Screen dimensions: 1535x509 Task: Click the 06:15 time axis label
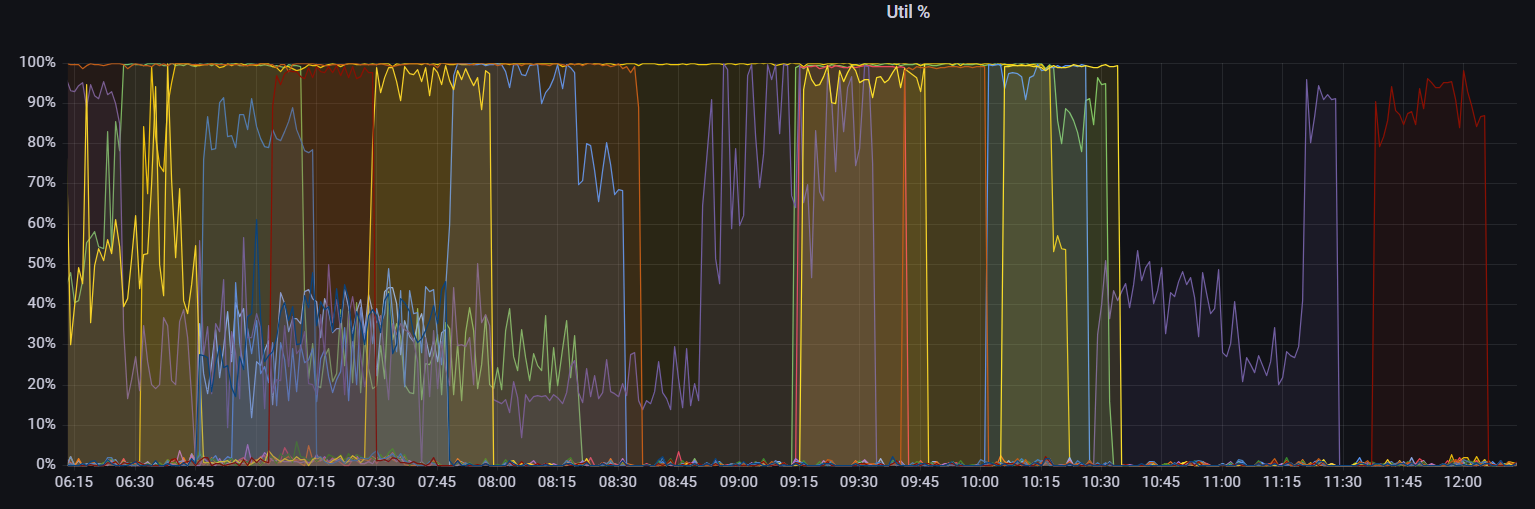(74, 482)
